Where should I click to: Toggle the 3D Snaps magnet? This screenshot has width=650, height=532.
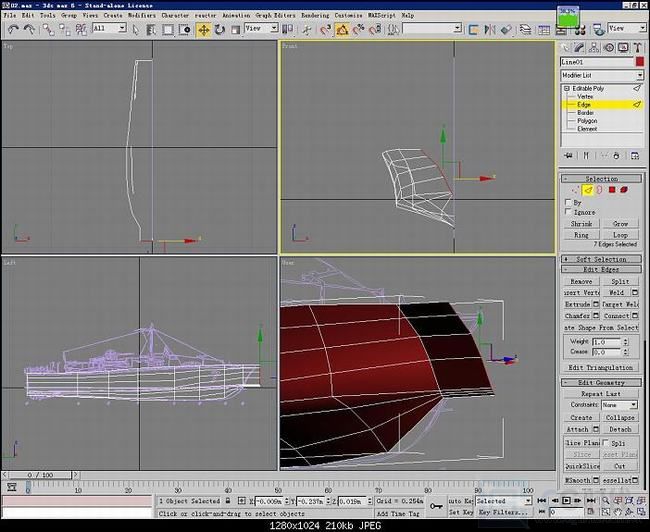pos(326,29)
